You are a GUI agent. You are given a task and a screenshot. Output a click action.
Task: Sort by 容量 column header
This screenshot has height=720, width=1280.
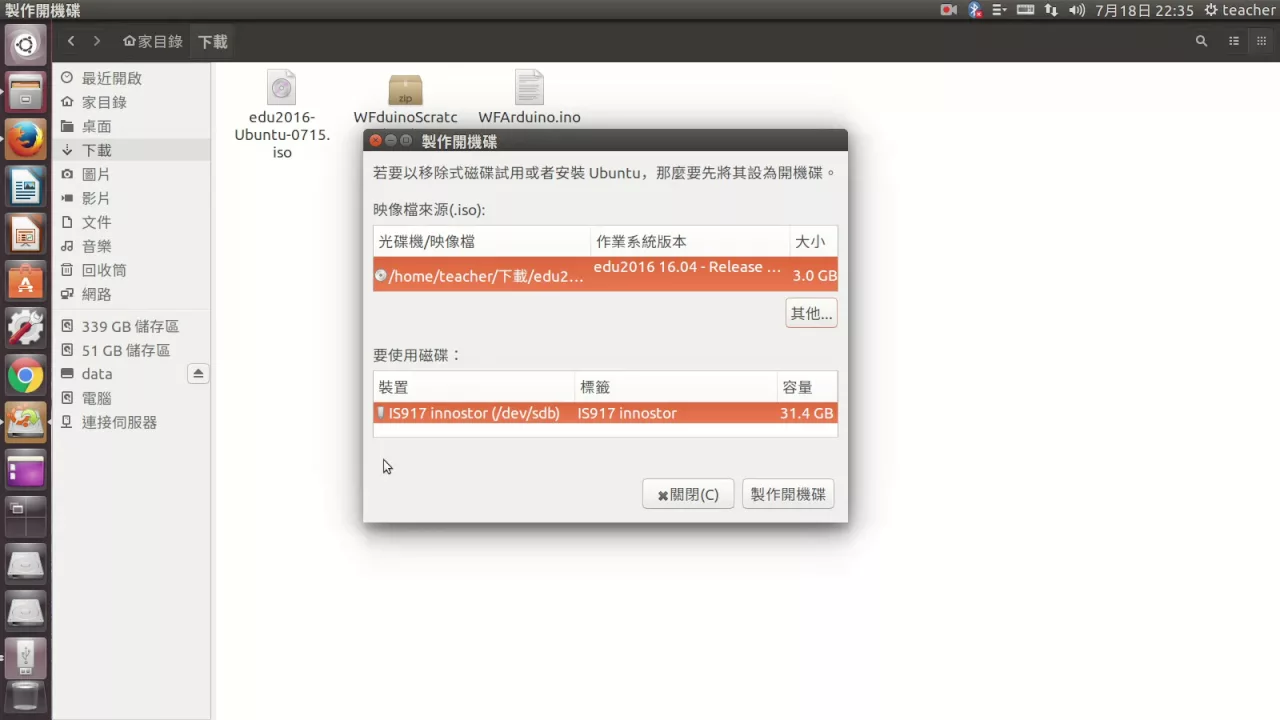807,387
